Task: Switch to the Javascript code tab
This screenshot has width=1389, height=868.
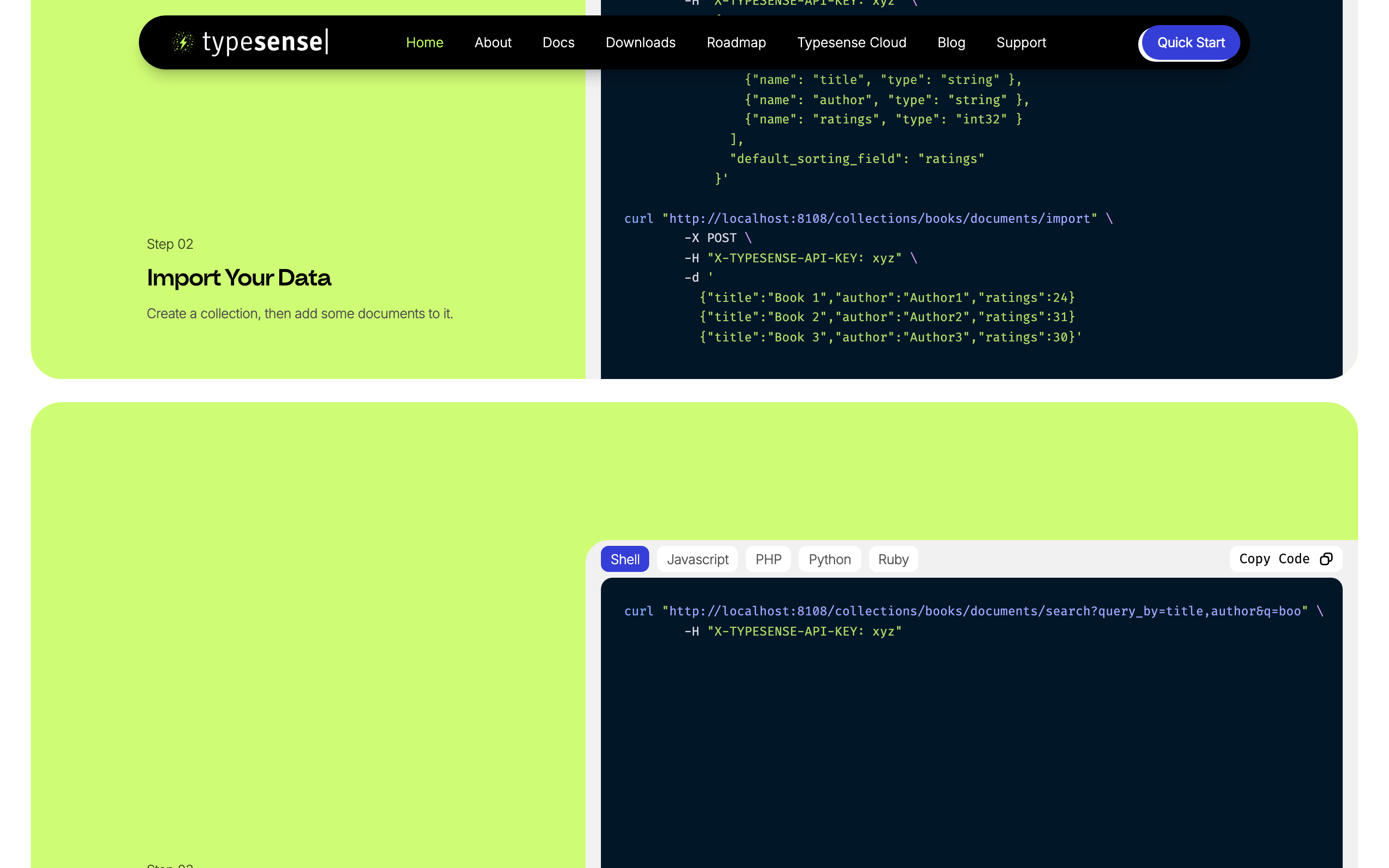Action: [x=697, y=559]
